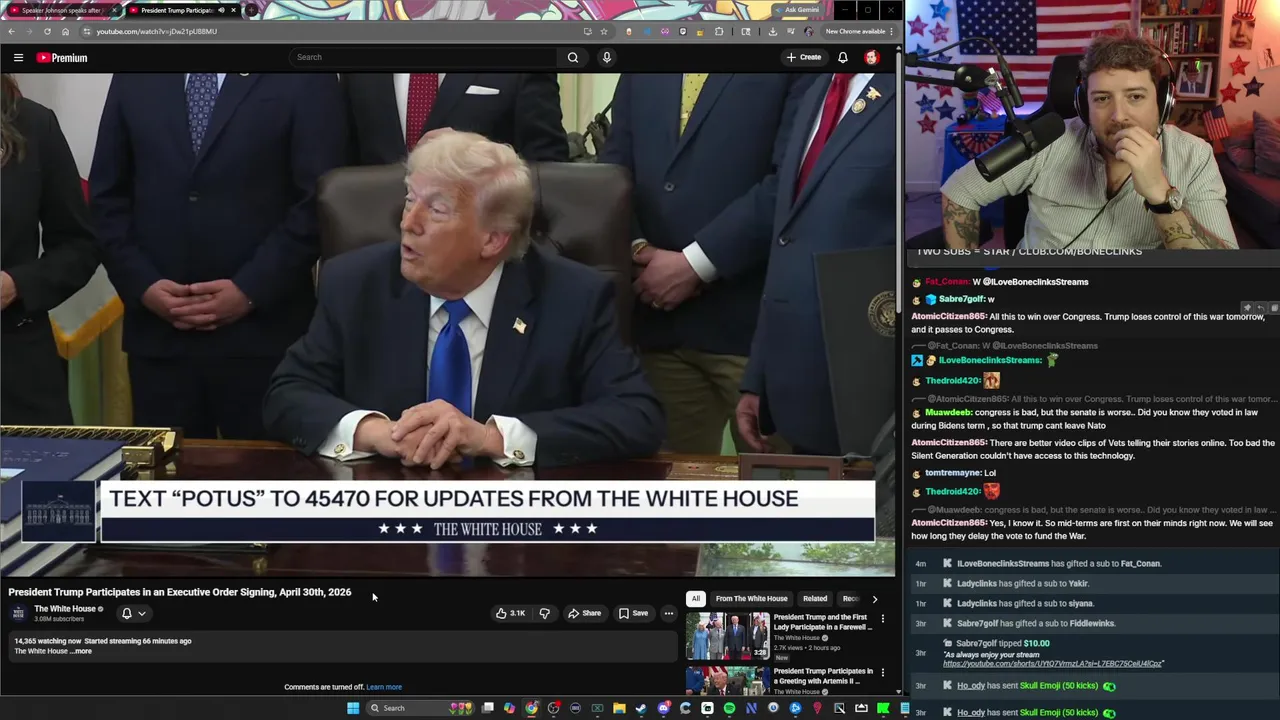Viewport: 1280px width, 720px height.
Task: Open a new Chrome tab
Action: pyautogui.click(x=252, y=10)
